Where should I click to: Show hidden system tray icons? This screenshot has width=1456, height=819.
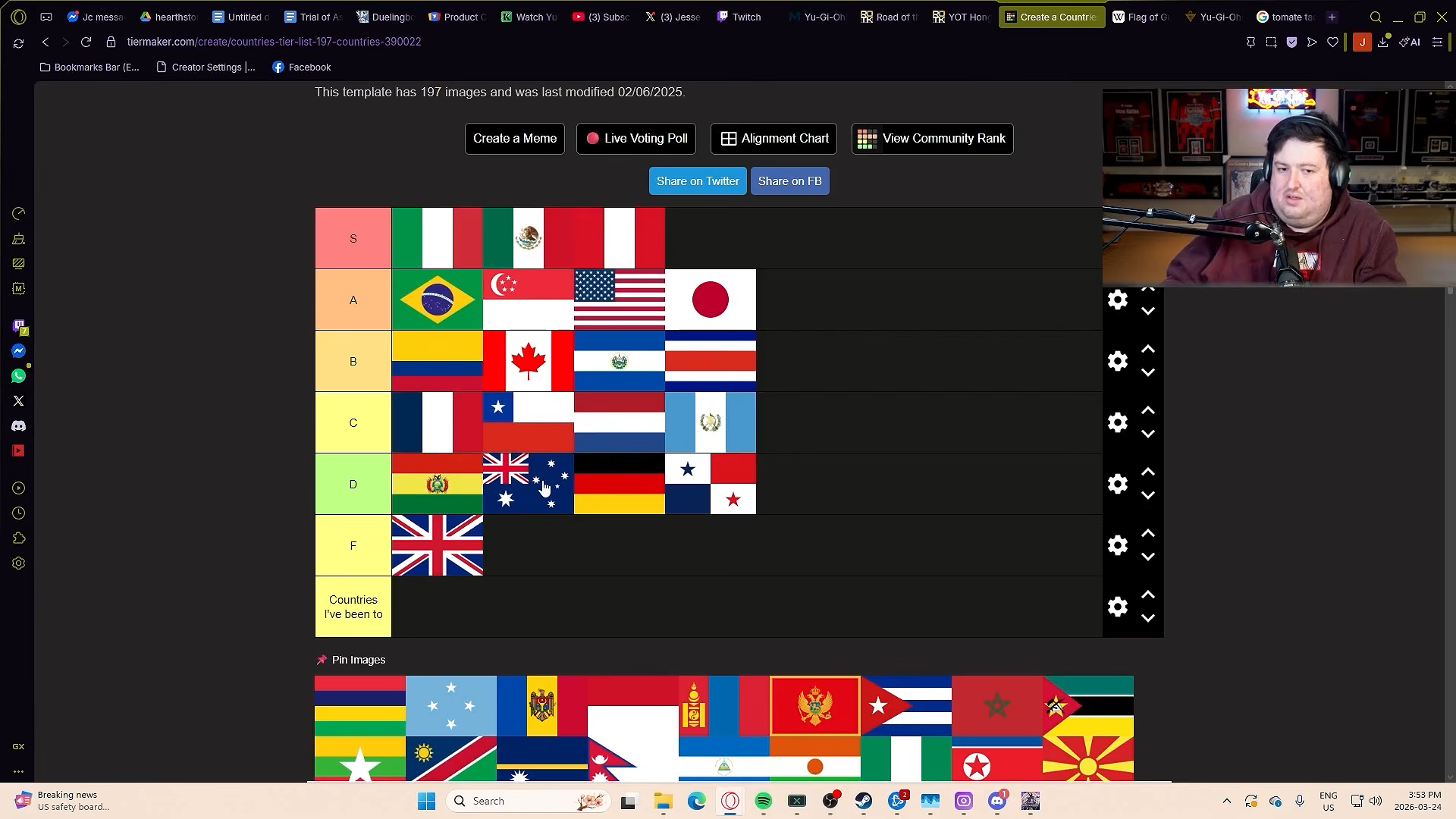[x=1227, y=801]
